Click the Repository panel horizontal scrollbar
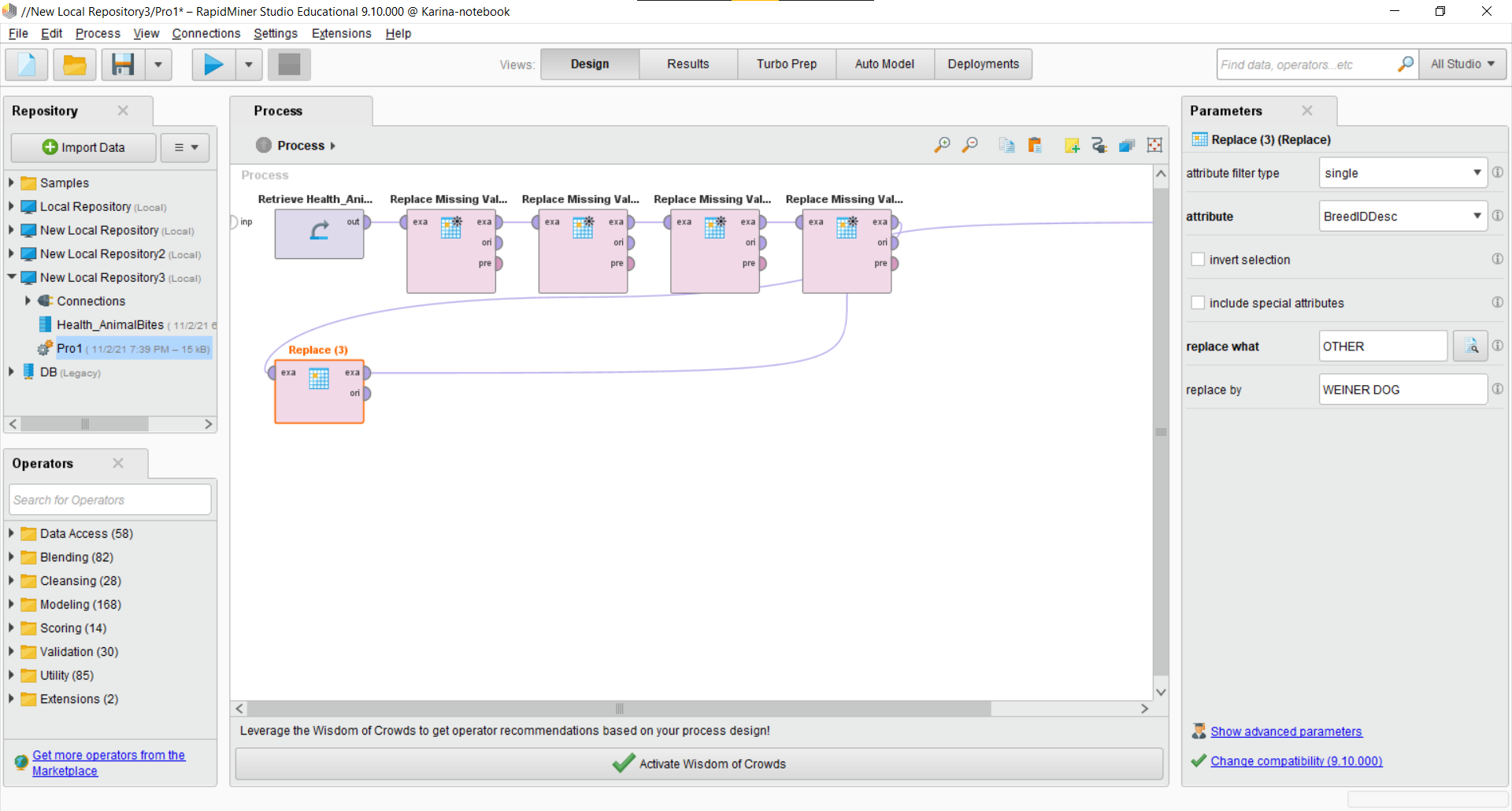The height and width of the screenshot is (811, 1512). (x=85, y=424)
